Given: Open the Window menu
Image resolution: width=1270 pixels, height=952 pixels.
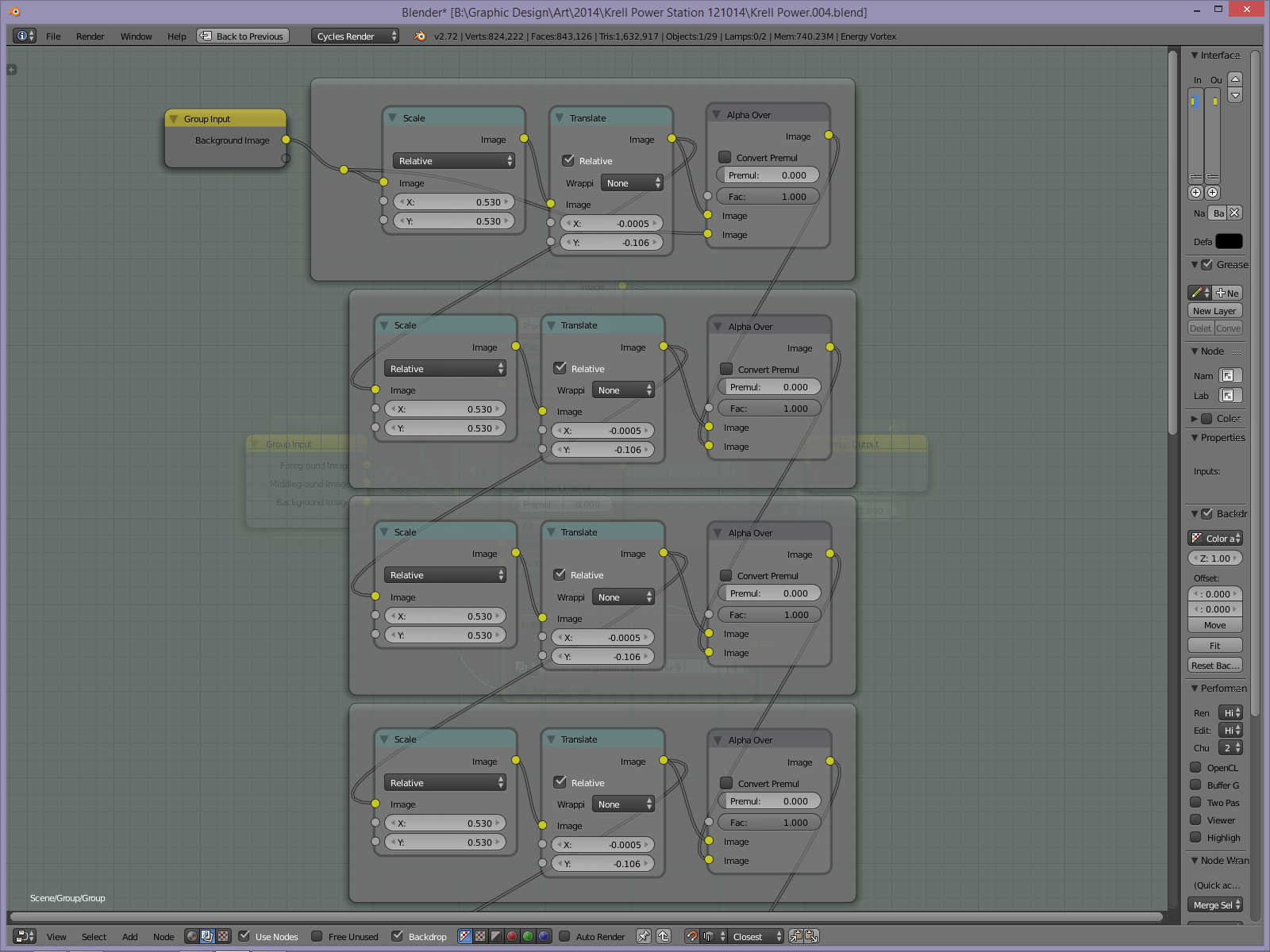Looking at the screenshot, I should [x=136, y=36].
